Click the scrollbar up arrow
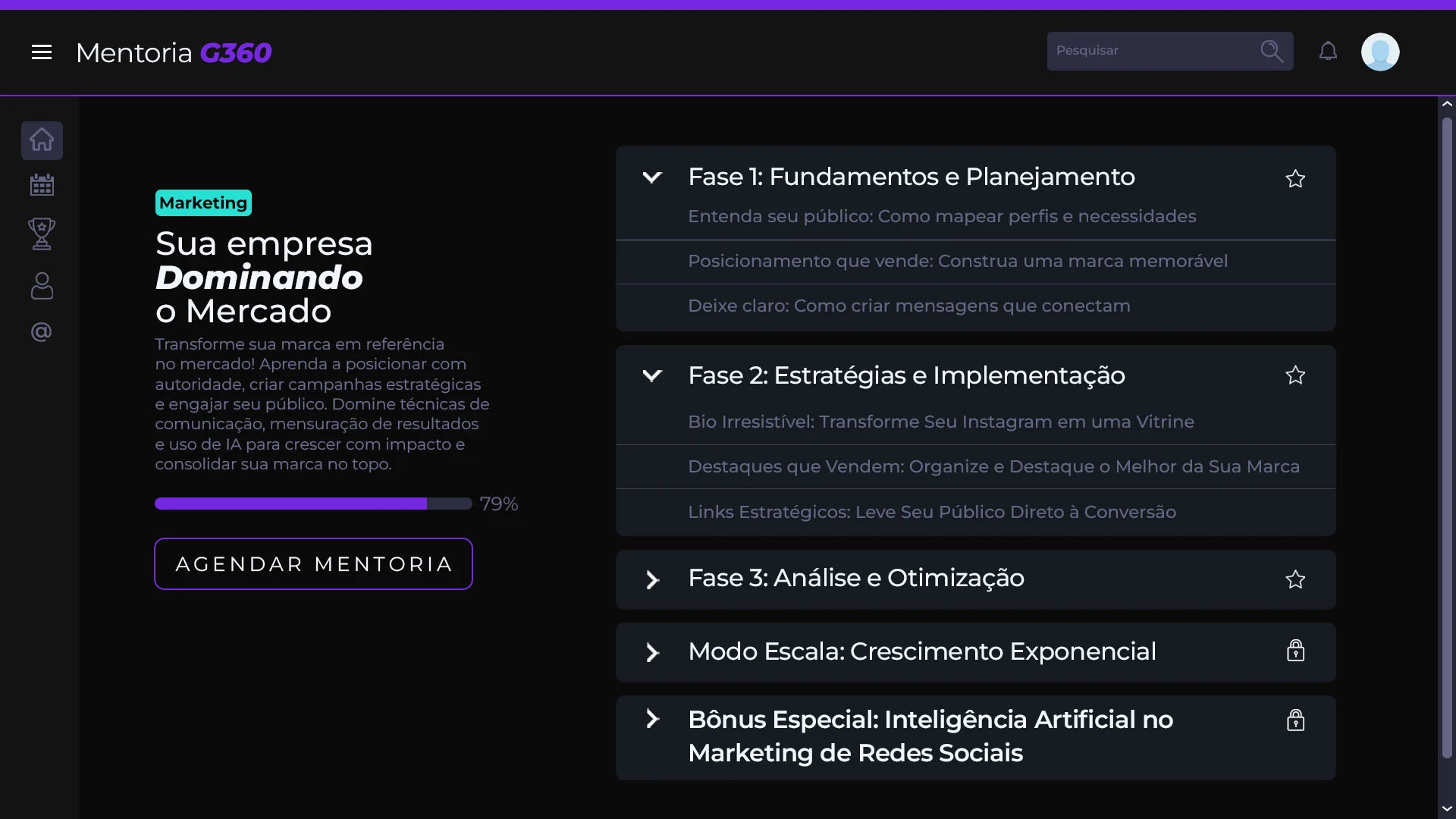This screenshot has height=819, width=1456. click(1447, 104)
